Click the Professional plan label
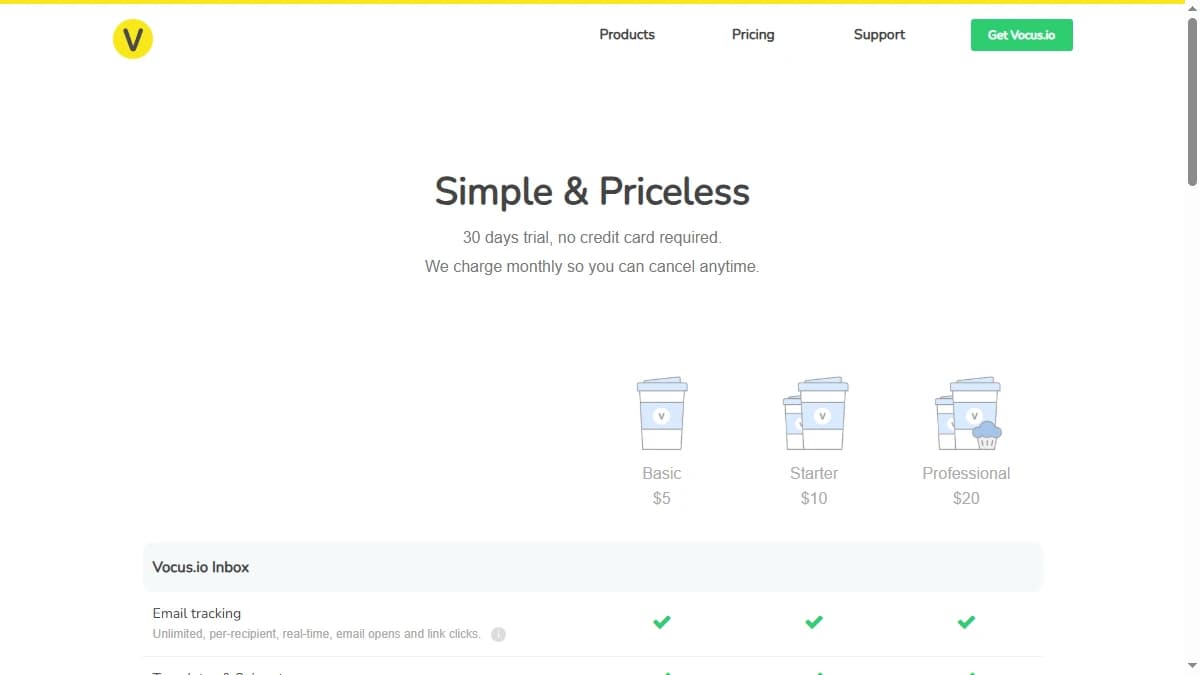The width and height of the screenshot is (1200, 675). click(966, 473)
